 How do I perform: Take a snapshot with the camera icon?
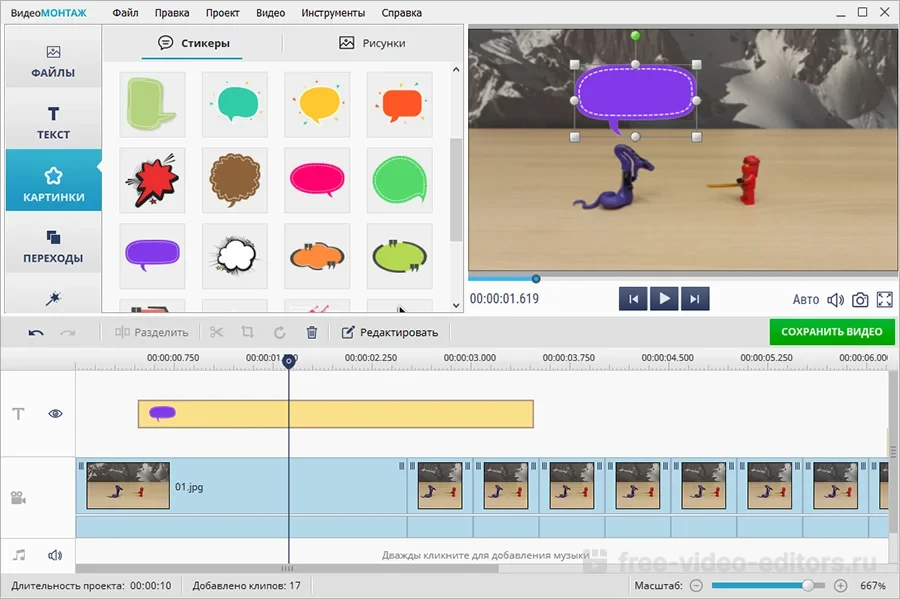860,299
